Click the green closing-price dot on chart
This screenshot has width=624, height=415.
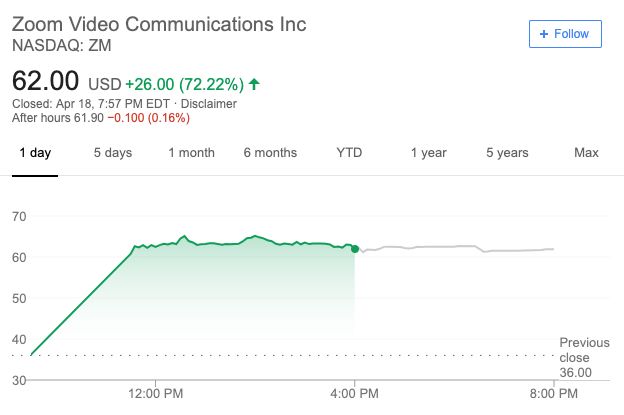[x=355, y=249]
